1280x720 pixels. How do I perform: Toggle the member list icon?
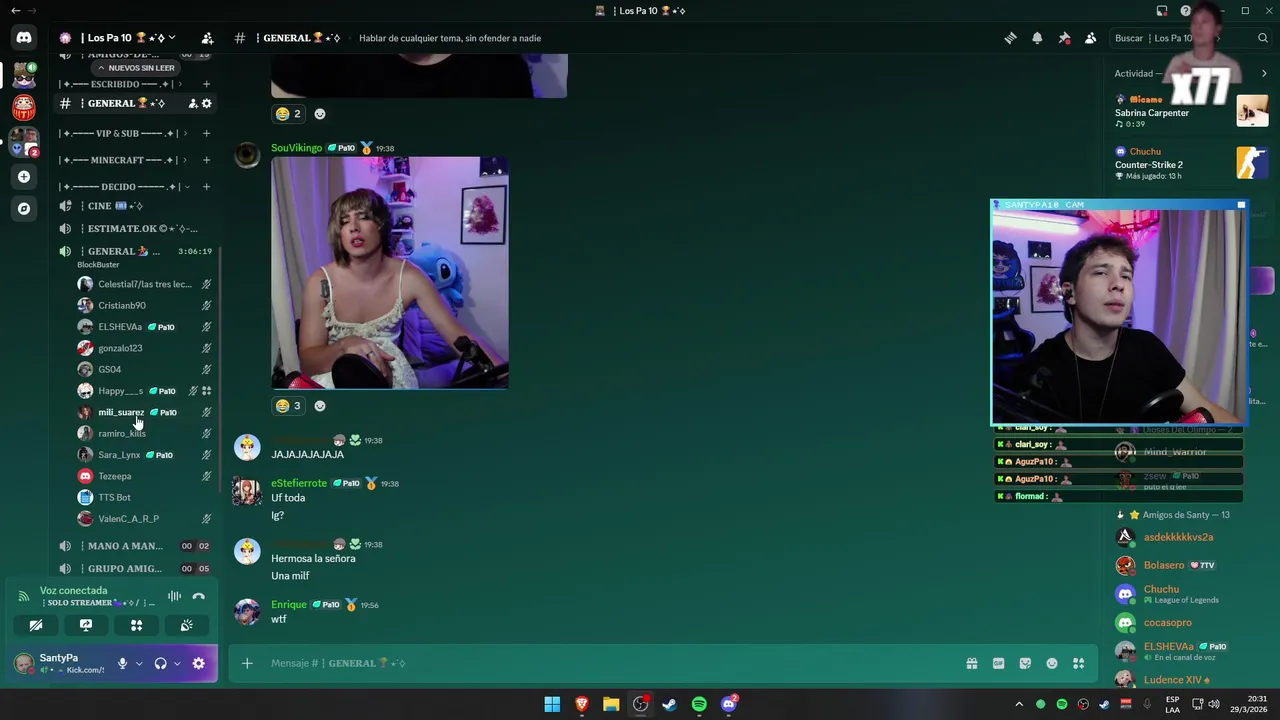1090,38
